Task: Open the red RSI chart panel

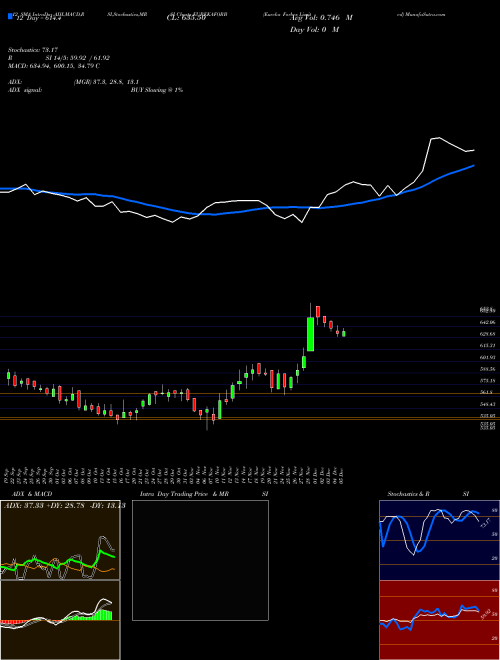Action: pos(439,620)
